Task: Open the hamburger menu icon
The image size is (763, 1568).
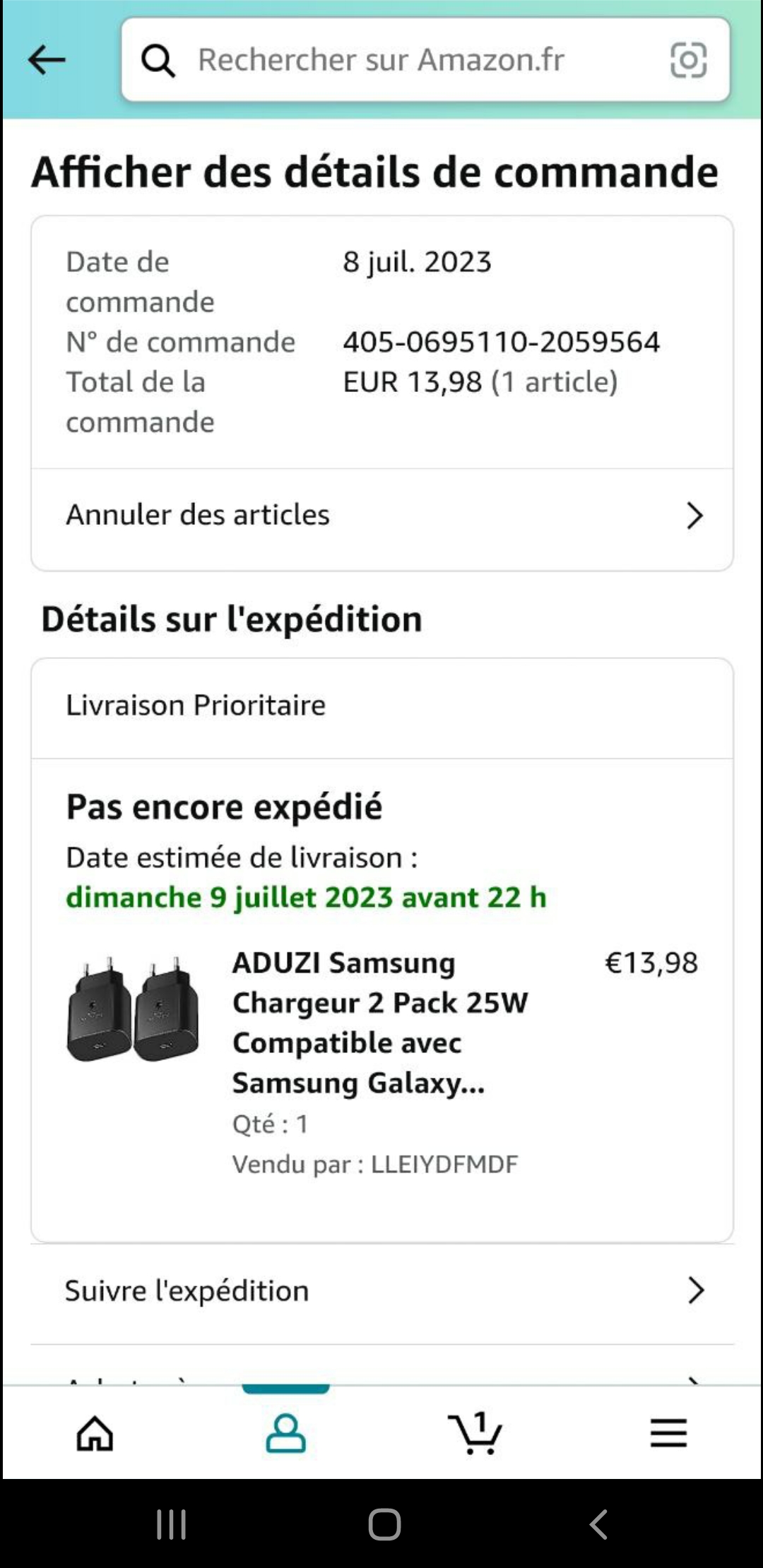Action: click(668, 1433)
